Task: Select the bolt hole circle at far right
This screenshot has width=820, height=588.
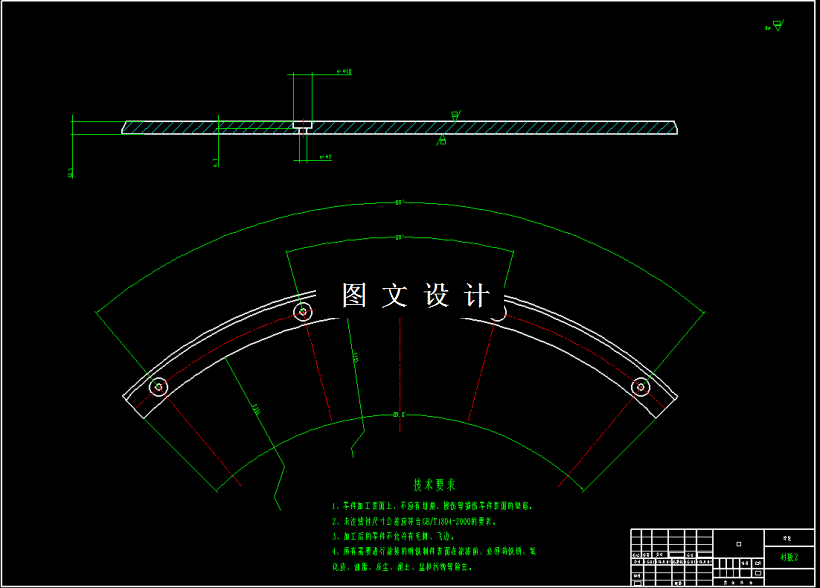Action: coord(641,387)
